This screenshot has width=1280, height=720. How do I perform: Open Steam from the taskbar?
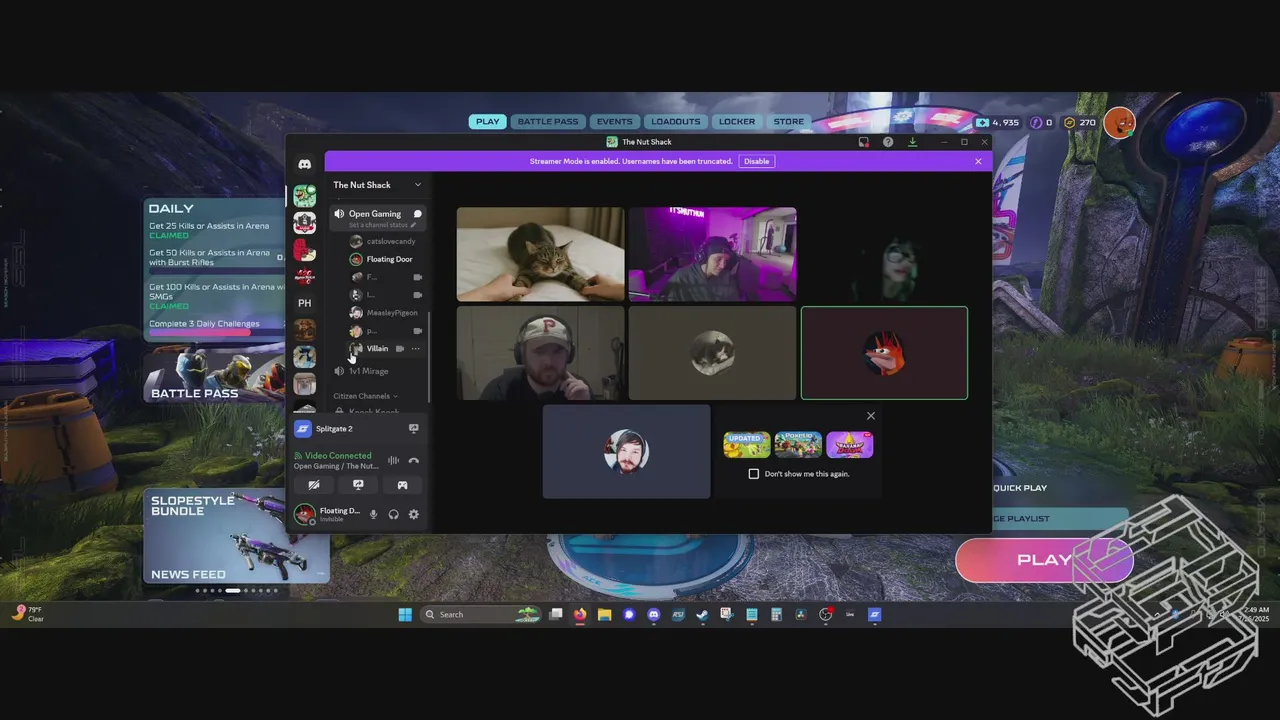point(702,614)
